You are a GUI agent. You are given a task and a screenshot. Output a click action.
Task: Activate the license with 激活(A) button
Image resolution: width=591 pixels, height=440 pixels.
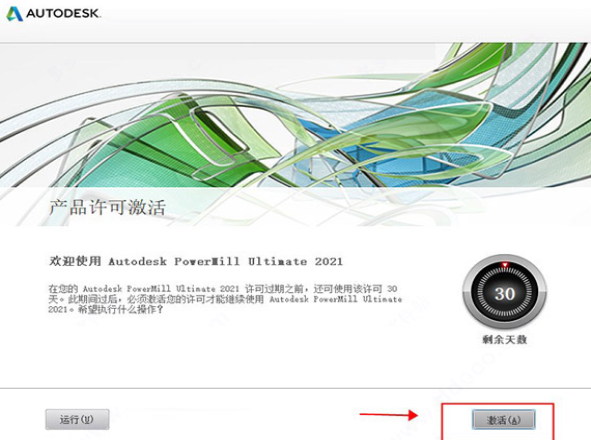point(504,419)
